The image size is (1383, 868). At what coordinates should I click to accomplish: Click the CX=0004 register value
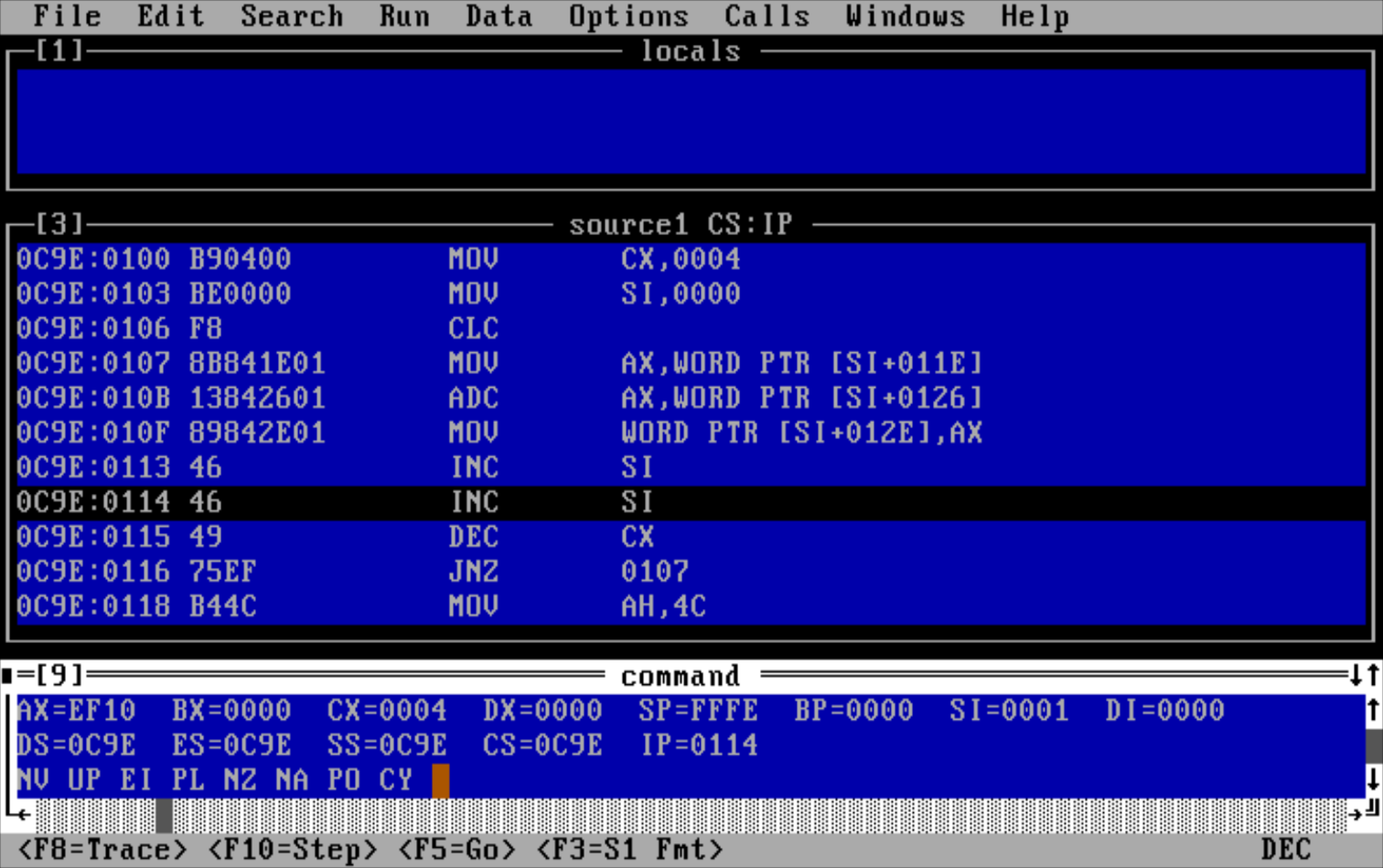pos(387,711)
